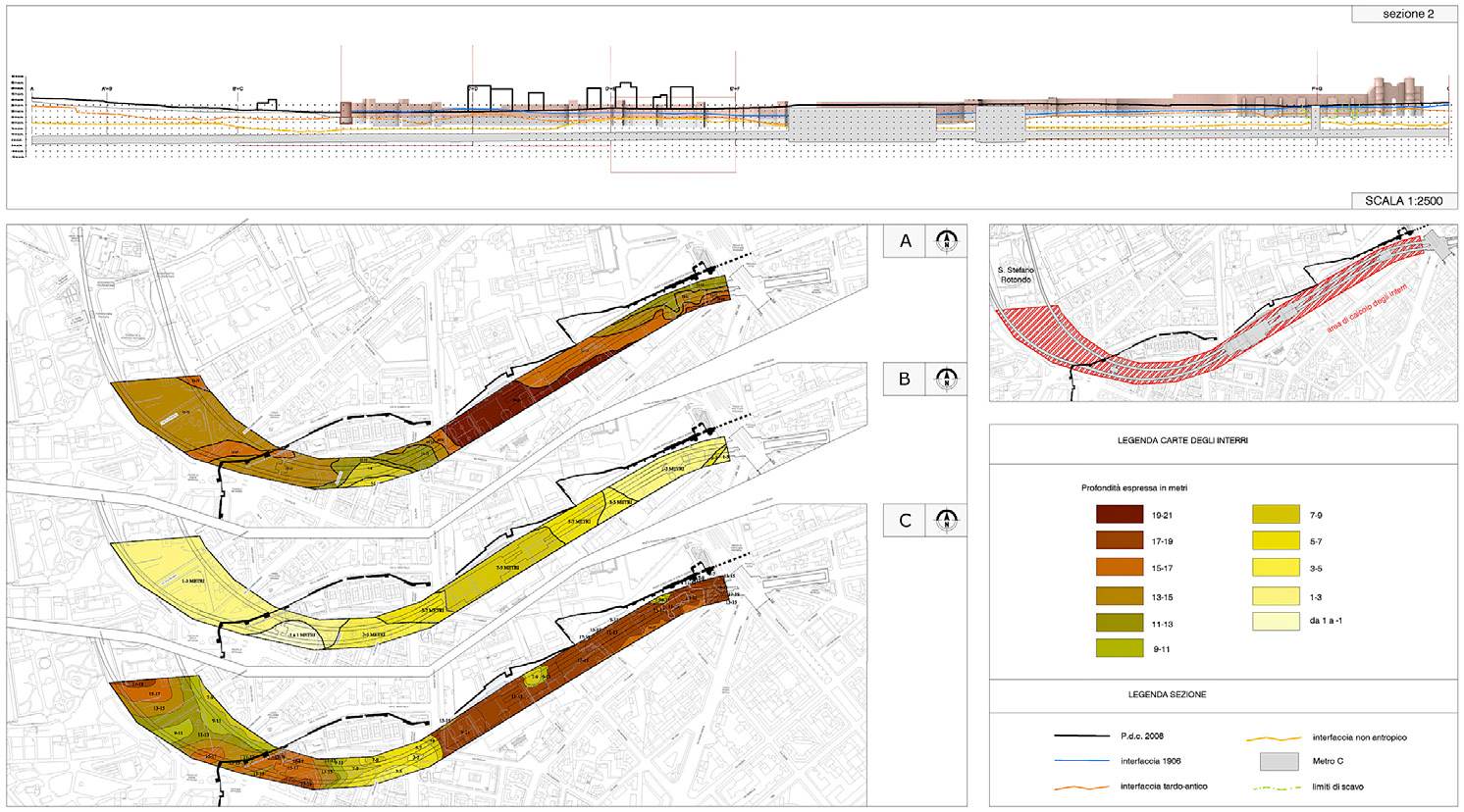Select the map C label box
The height and width of the screenshot is (812, 1464).
click(x=905, y=521)
